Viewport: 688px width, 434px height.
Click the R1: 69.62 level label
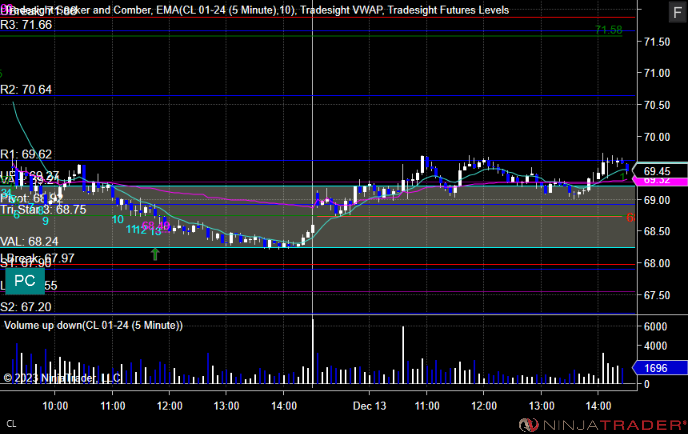(x=26, y=154)
